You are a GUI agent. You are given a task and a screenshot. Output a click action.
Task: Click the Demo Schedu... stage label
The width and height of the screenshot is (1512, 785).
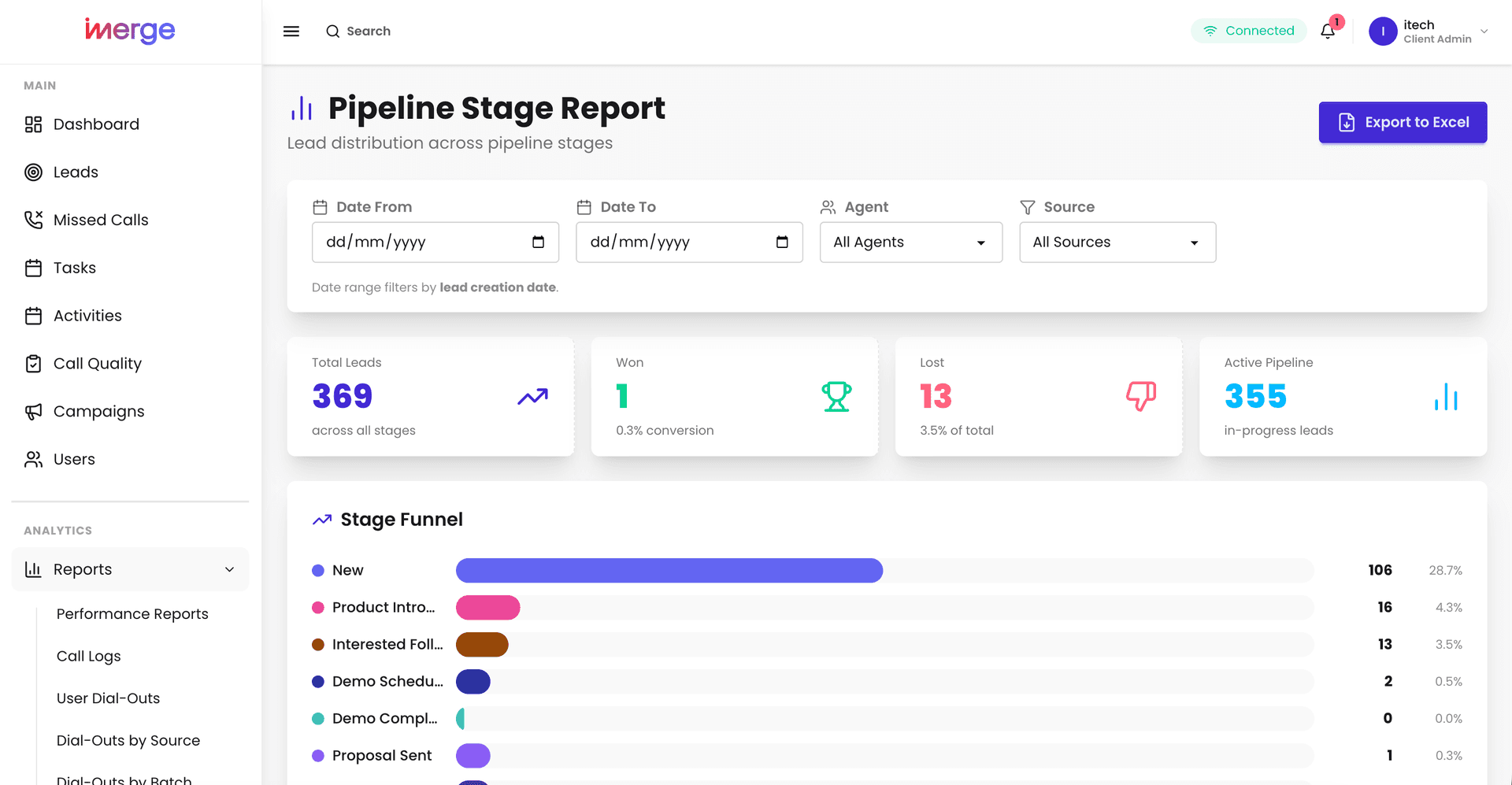point(387,681)
